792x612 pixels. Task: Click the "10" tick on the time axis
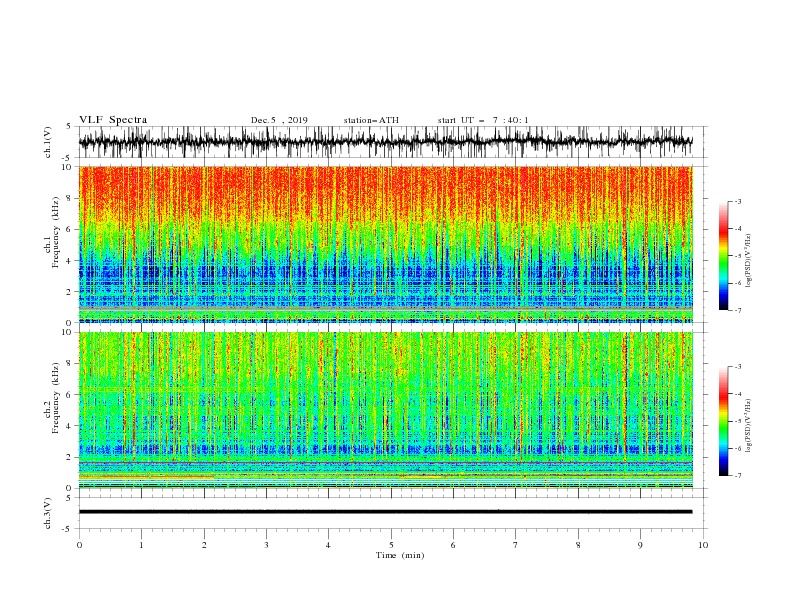point(703,545)
